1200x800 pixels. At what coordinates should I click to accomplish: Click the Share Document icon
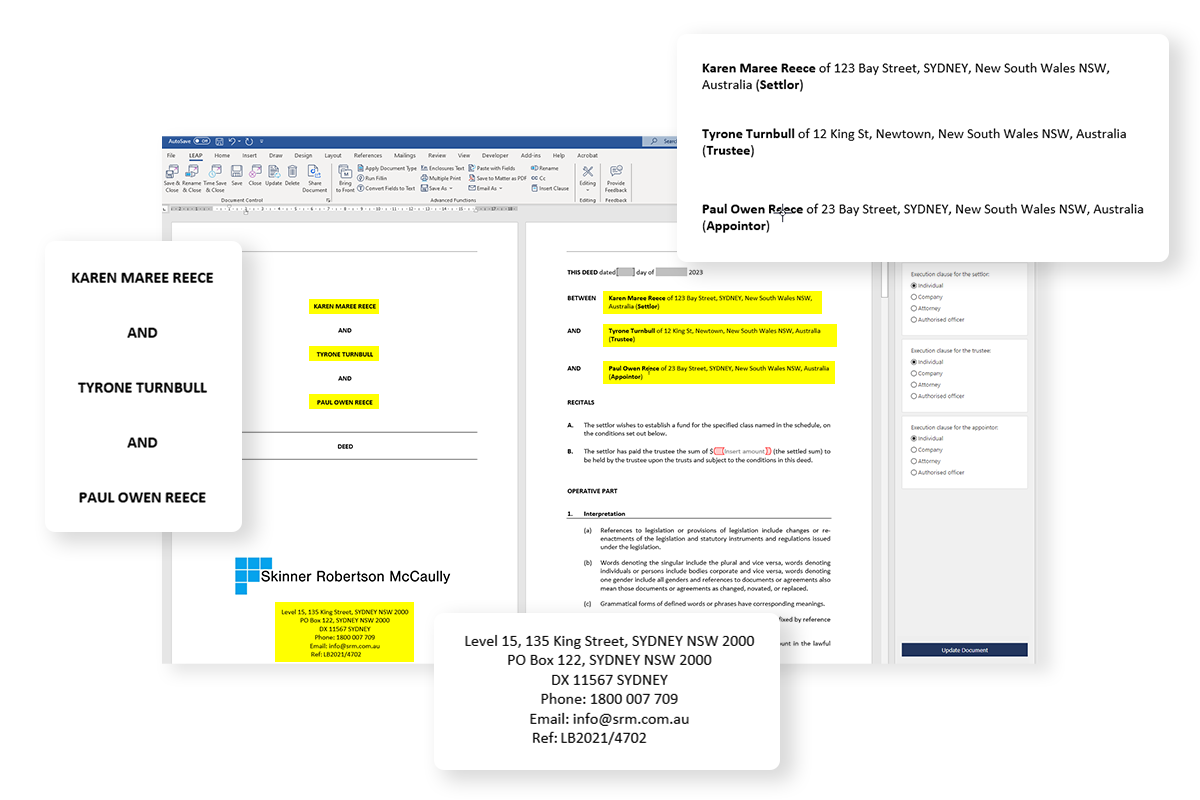[315, 178]
